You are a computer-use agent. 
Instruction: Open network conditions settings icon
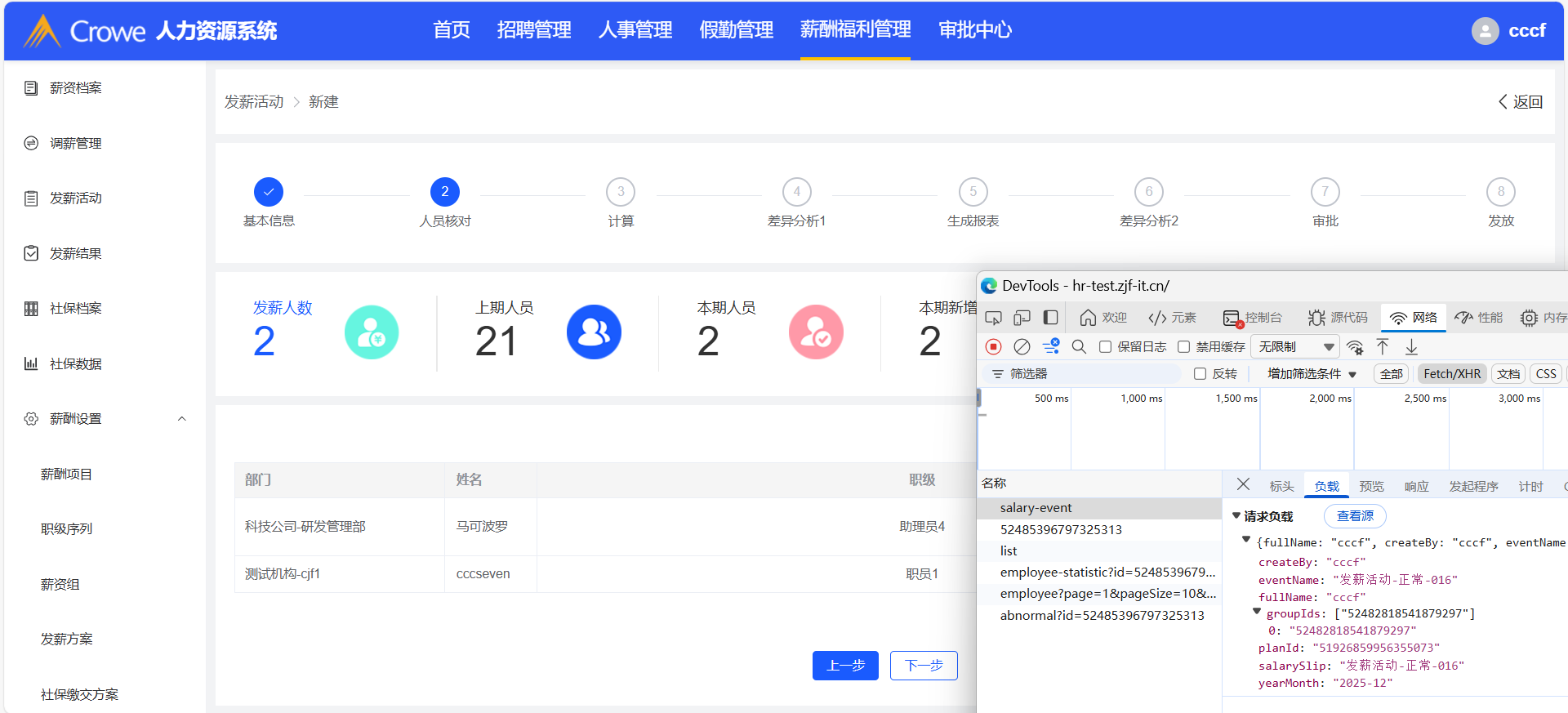(x=1355, y=347)
